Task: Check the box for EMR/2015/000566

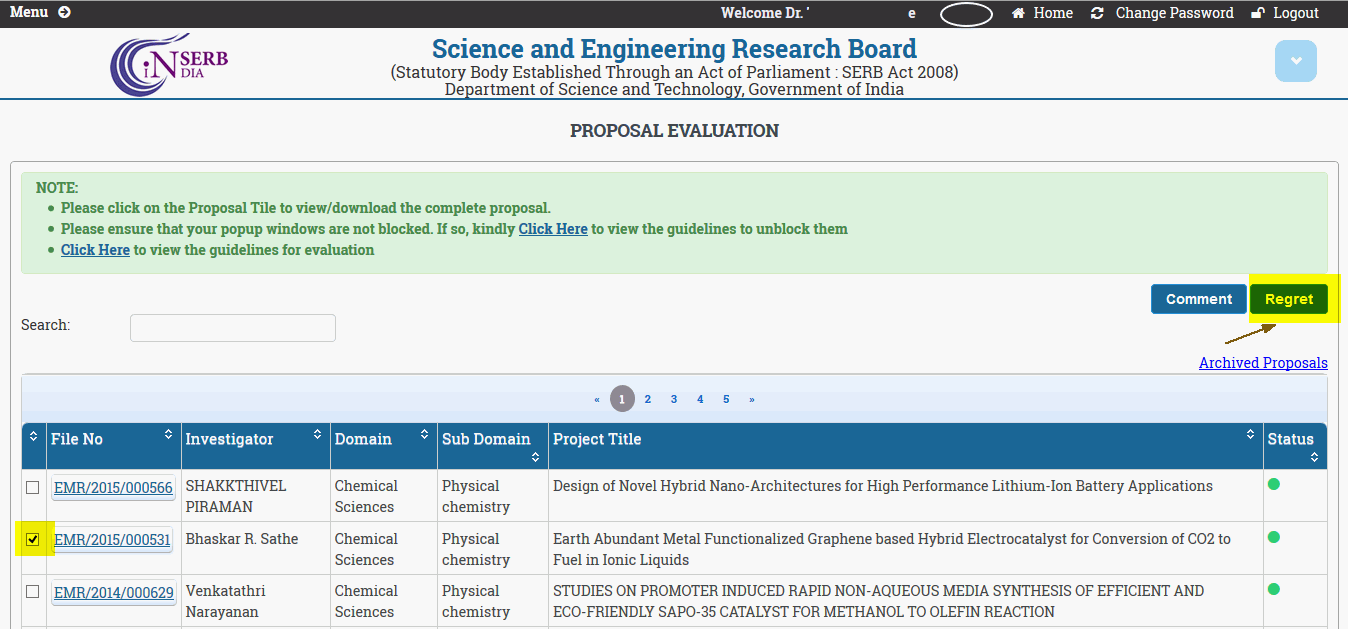Action: point(33,487)
